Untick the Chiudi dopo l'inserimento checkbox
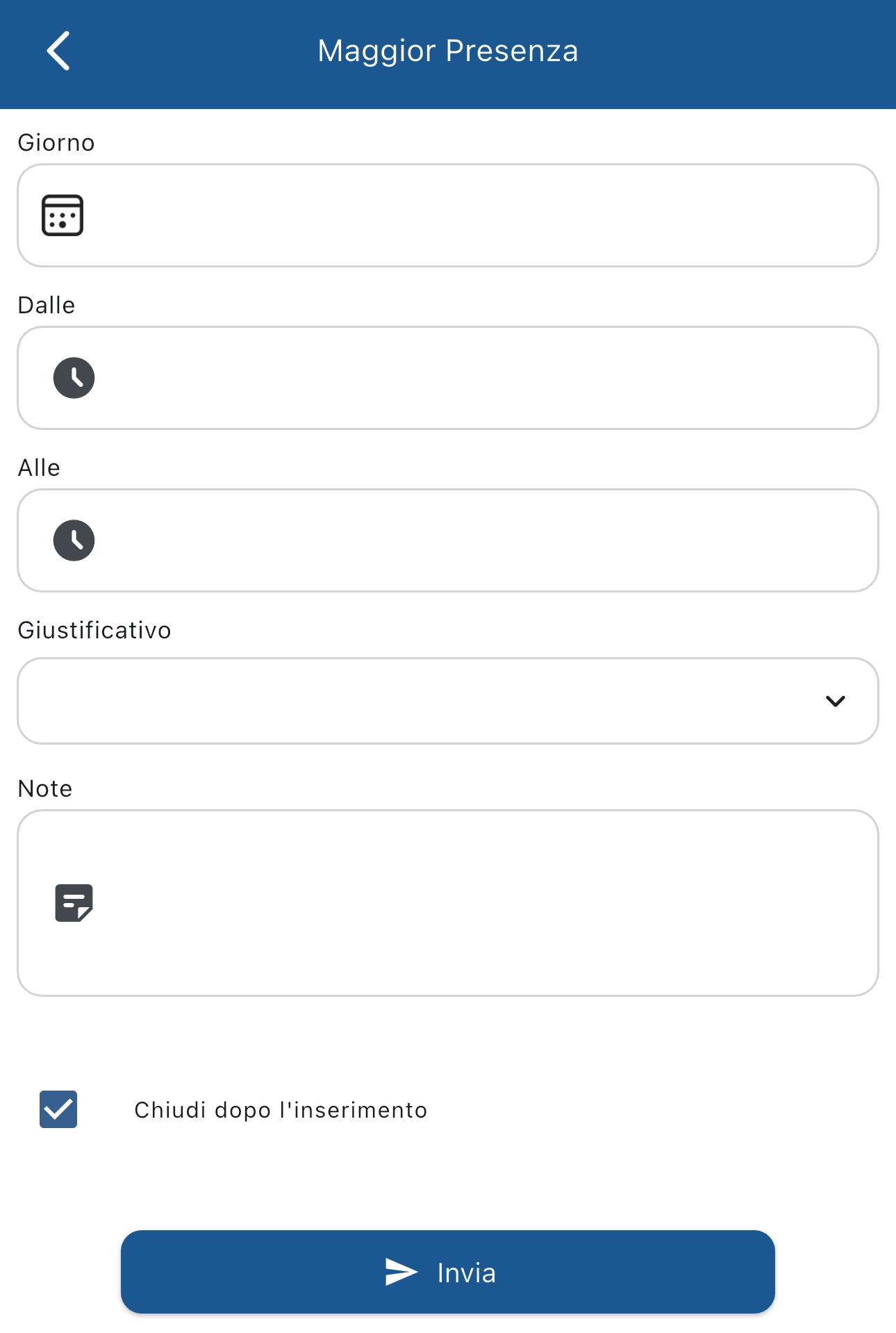This screenshot has height=1333, width=896. 58,1109
